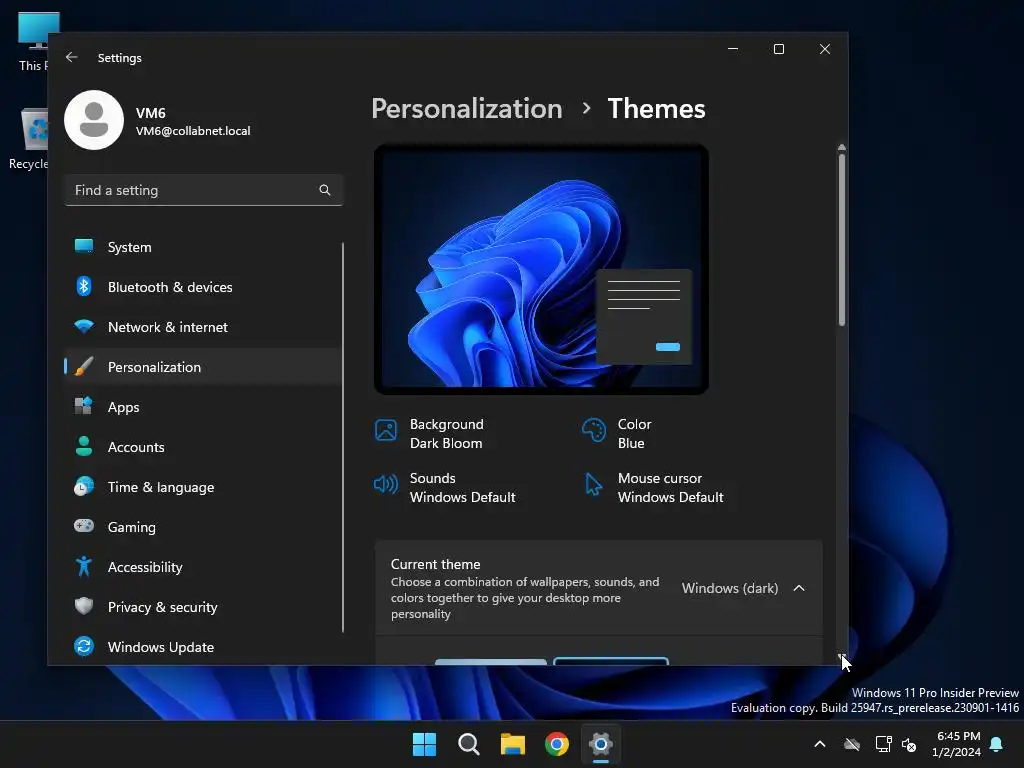This screenshot has width=1024, height=768.
Task: Click the Accounts person icon
Action: coord(84,446)
